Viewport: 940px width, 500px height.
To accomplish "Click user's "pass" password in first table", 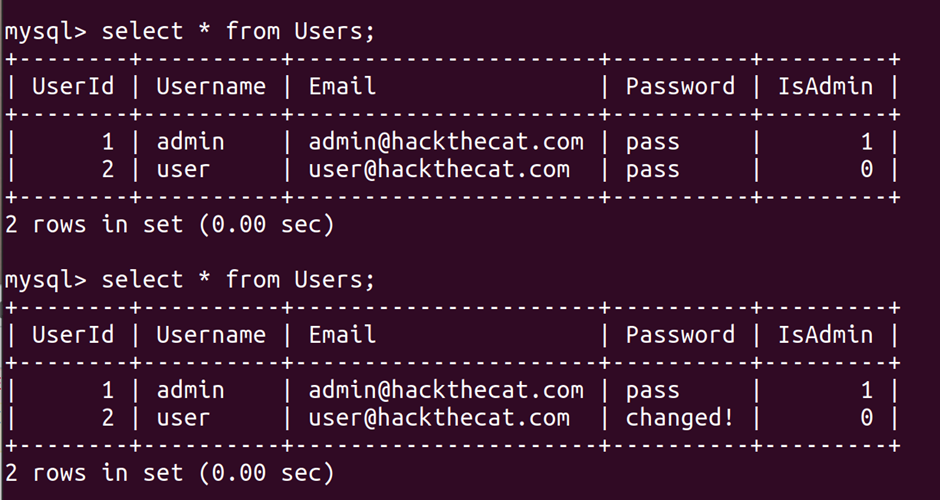I will pyautogui.click(x=652, y=169).
